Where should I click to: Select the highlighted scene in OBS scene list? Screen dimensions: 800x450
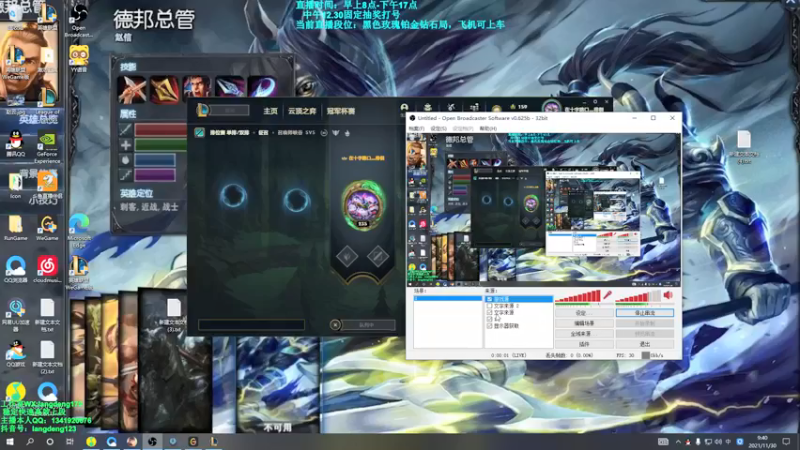447,298
